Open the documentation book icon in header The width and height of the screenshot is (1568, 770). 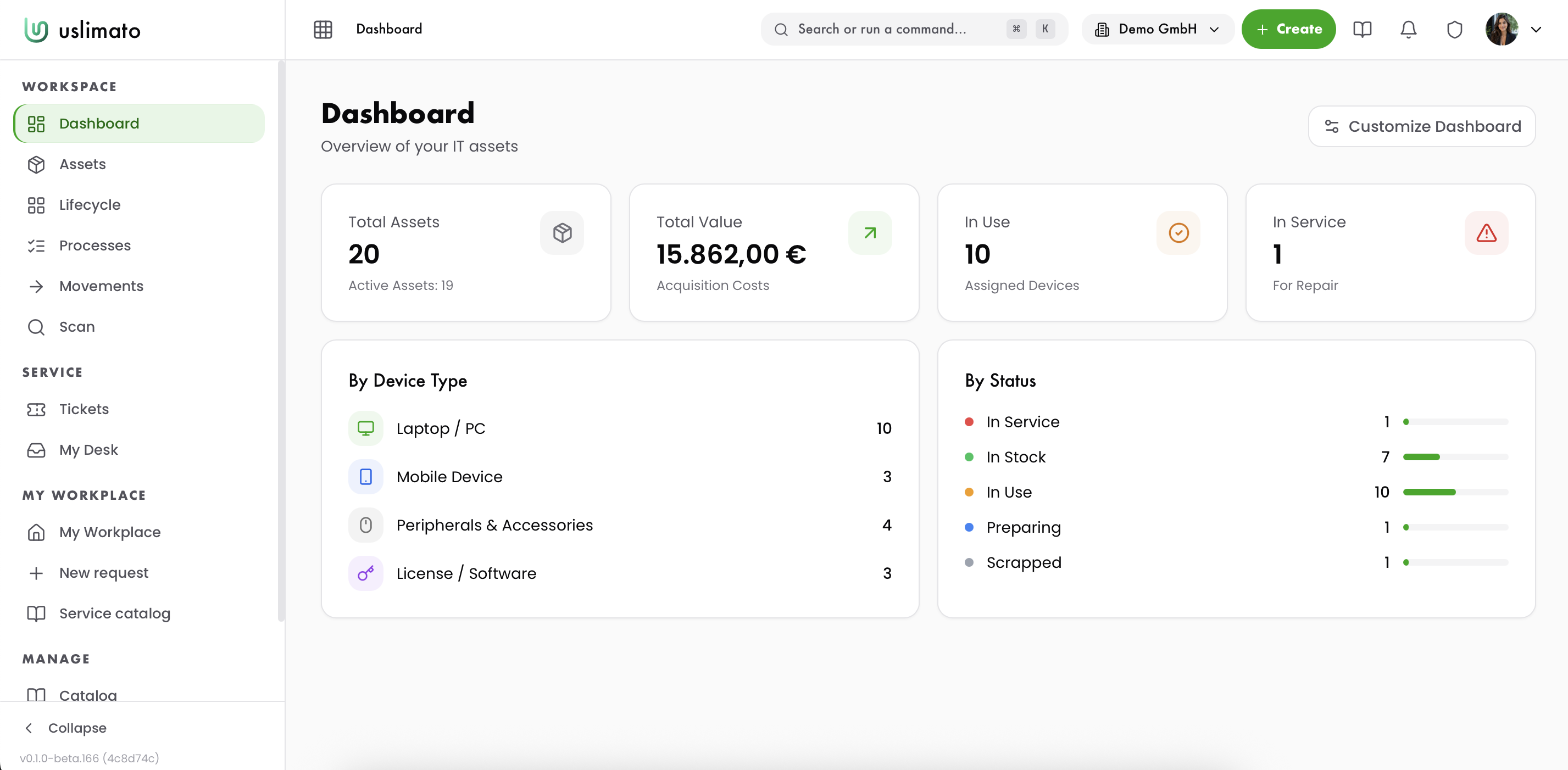pyautogui.click(x=1363, y=29)
